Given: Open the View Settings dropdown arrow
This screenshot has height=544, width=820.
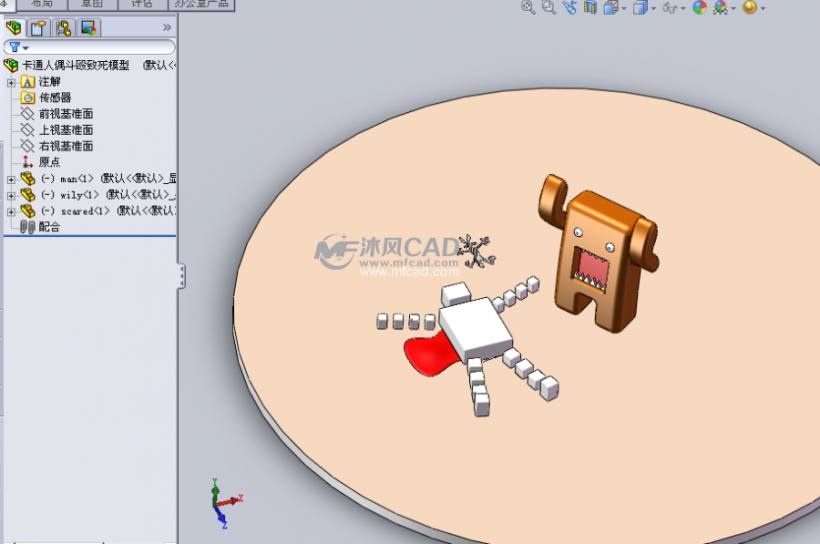Looking at the screenshot, I should [x=763, y=8].
